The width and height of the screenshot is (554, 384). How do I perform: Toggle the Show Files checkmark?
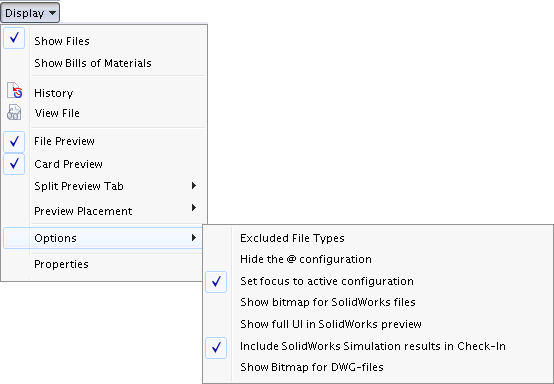point(14,38)
